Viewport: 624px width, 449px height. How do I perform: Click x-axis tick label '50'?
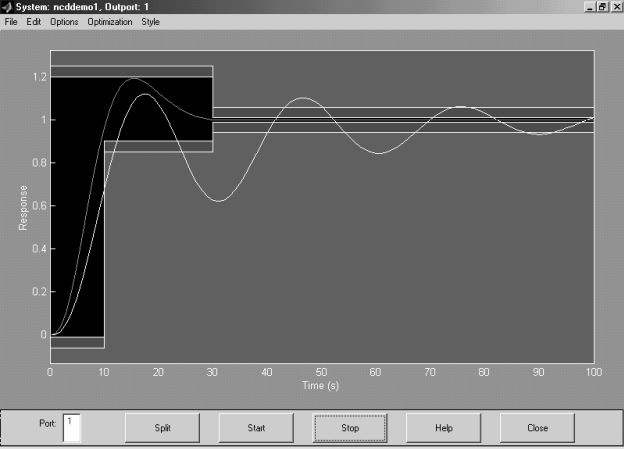[321, 372]
